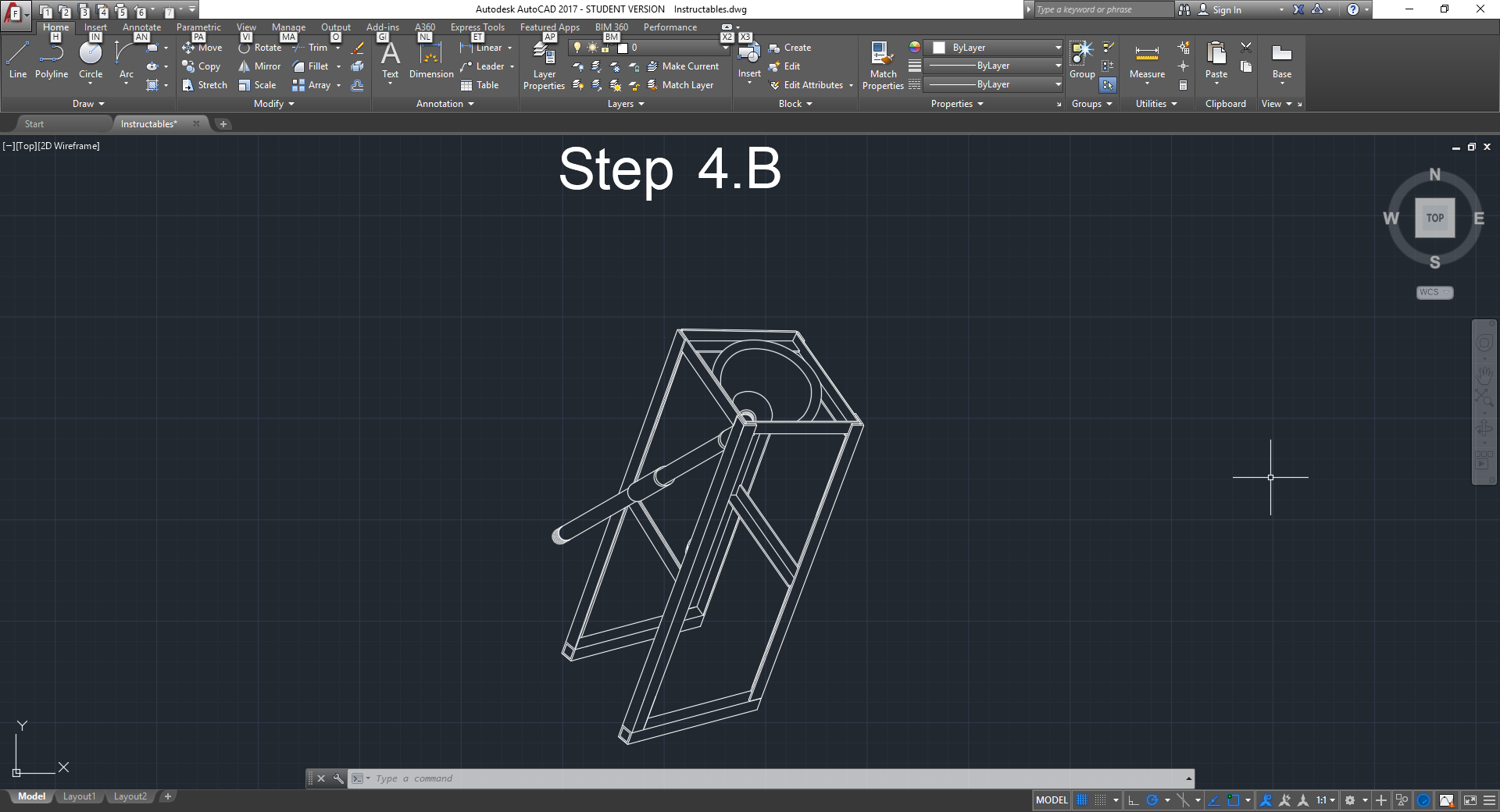Click Match Properties tool
The width and height of the screenshot is (1500, 812).
coord(883,66)
